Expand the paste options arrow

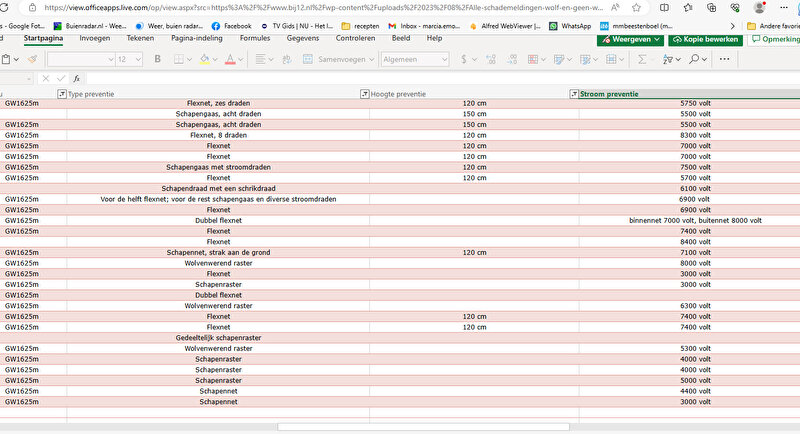16,60
